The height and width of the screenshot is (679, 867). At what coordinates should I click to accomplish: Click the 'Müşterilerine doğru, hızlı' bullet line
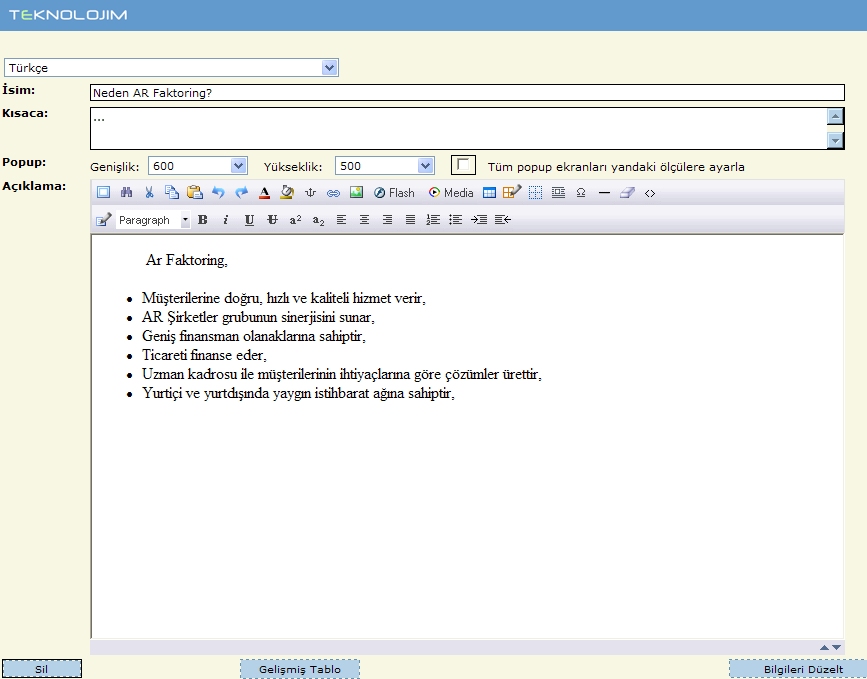pyautogui.click(x=284, y=299)
